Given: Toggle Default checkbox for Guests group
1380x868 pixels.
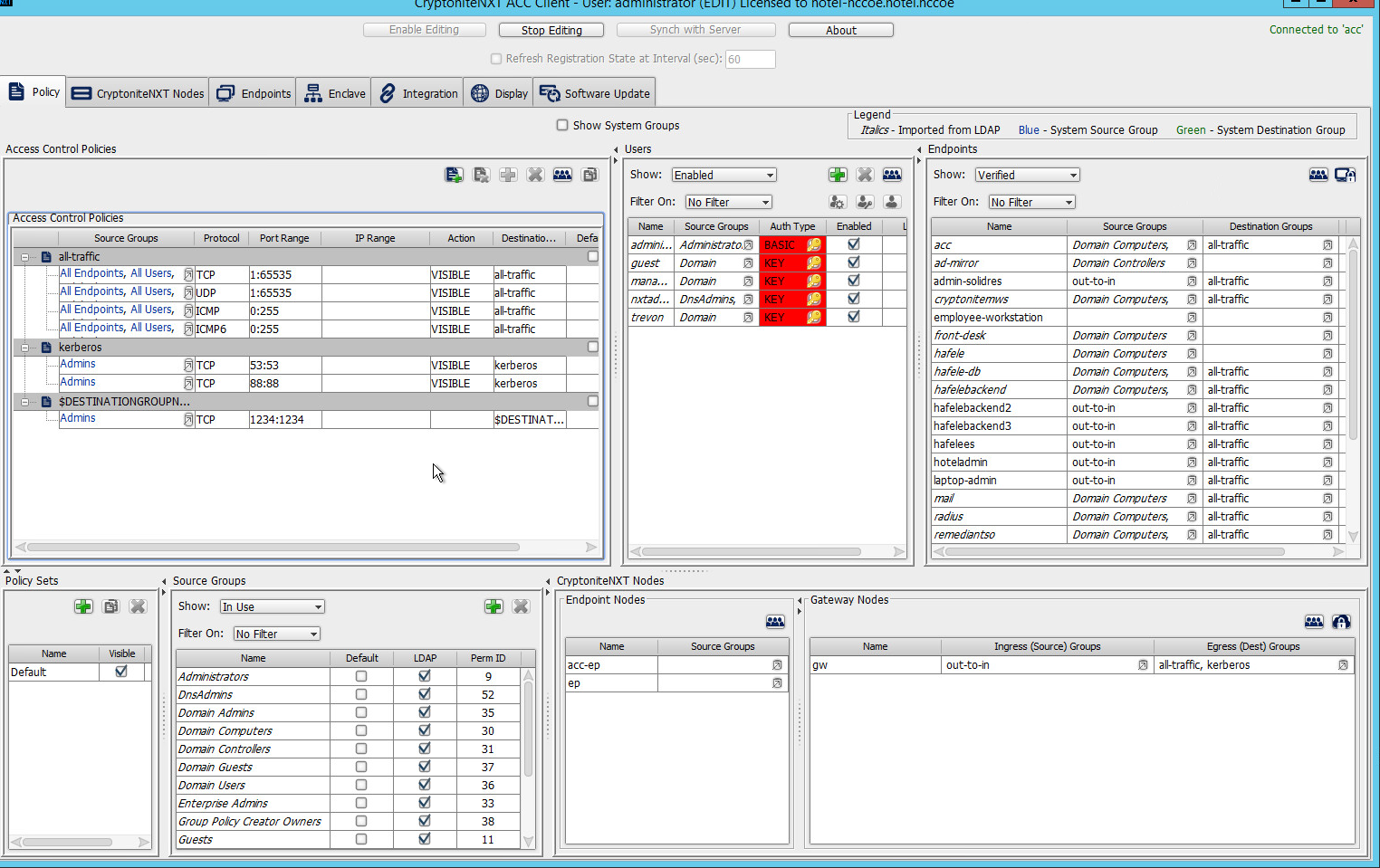Looking at the screenshot, I should point(361,839).
